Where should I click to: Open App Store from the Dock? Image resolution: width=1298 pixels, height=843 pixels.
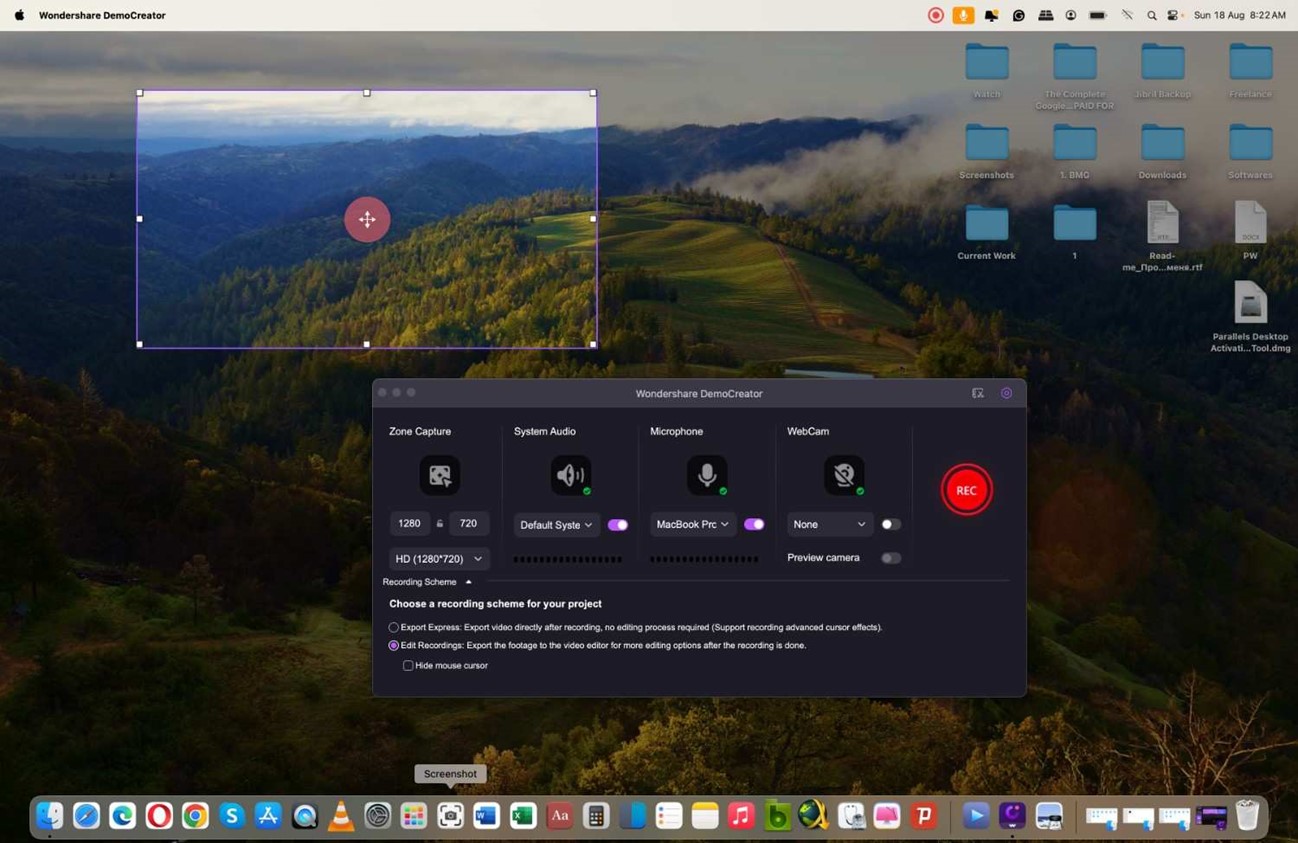pyautogui.click(x=268, y=816)
